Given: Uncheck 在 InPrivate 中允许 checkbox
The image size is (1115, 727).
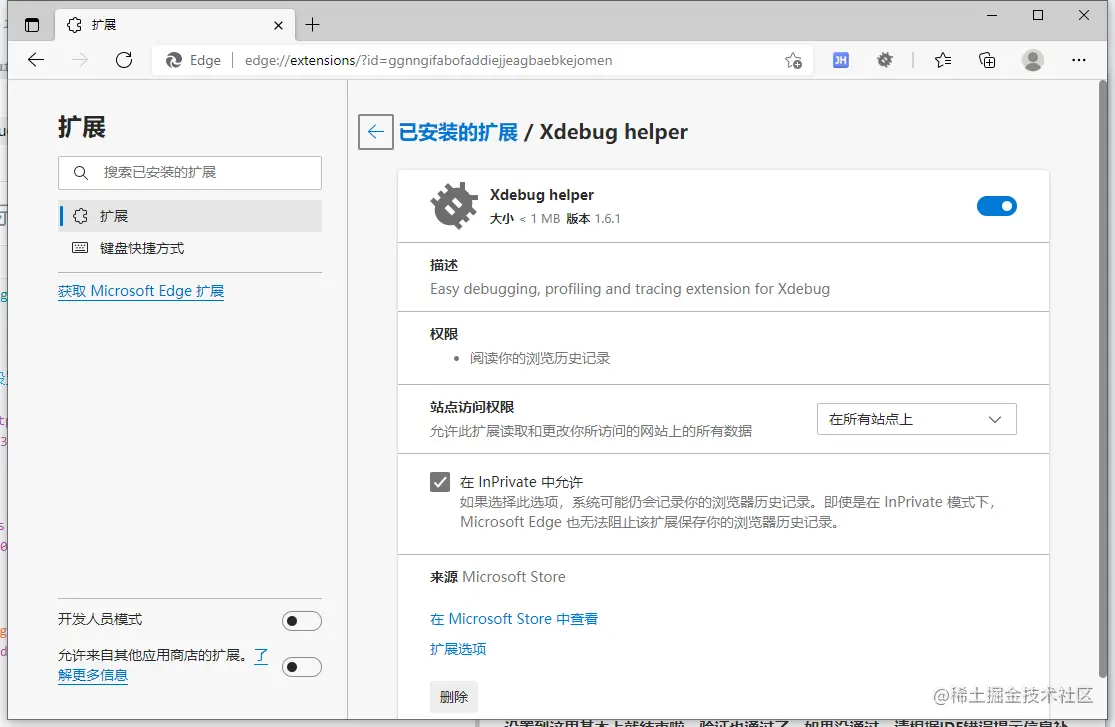Looking at the screenshot, I should click(440, 482).
